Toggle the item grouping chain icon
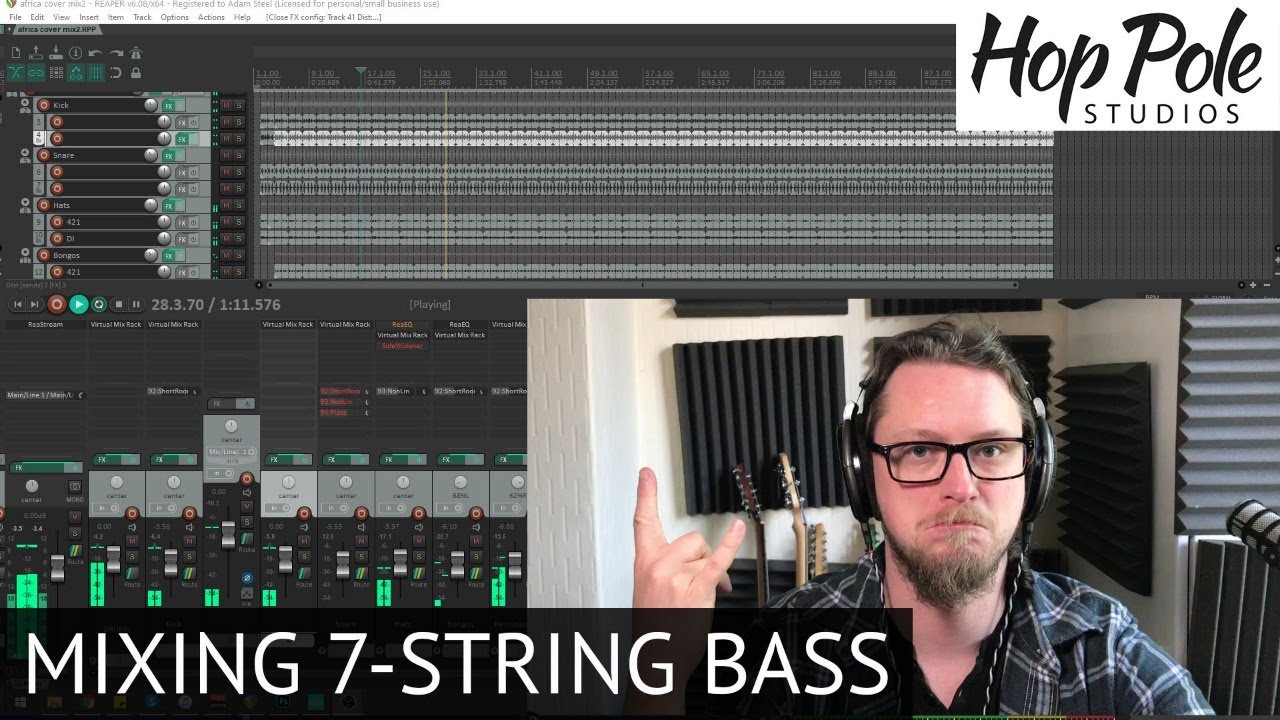Image resolution: width=1280 pixels, height=720 pixels. (x=36, y=73)
